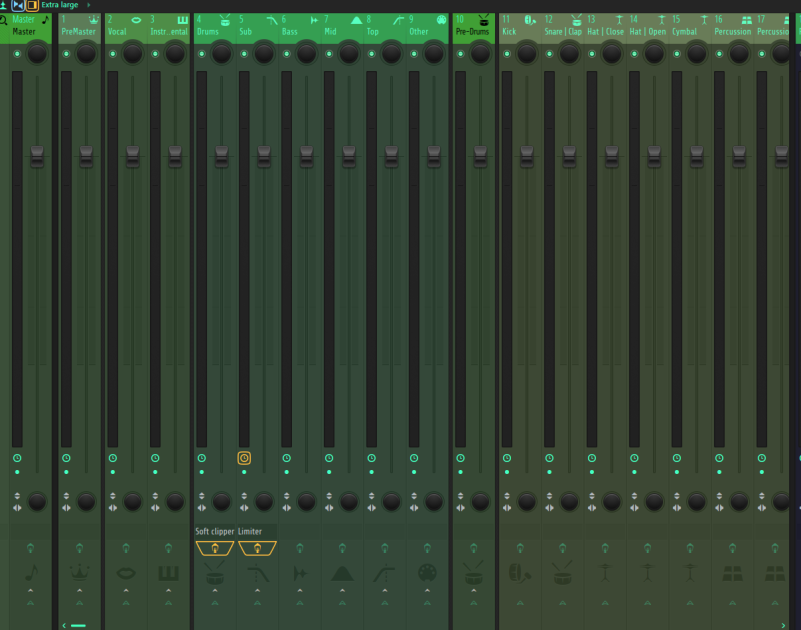Screen dimensions: 801x630
Task: Click the scroll-left arrow of the mixer scrollbar
Action: point(64,625)
